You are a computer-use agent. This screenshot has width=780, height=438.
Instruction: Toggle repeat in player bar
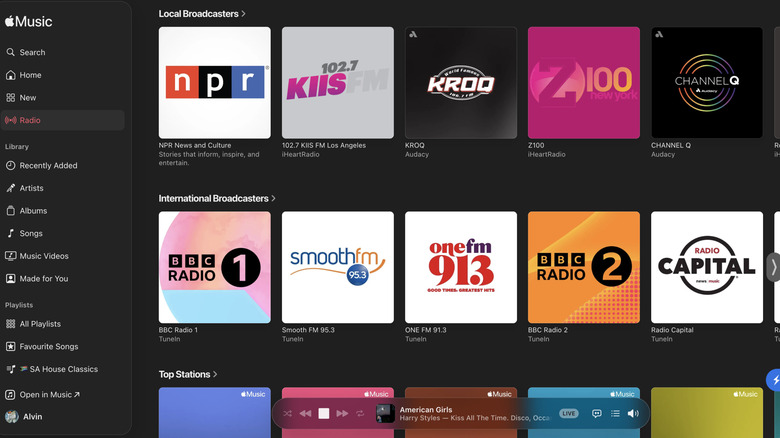click(360, 414)
